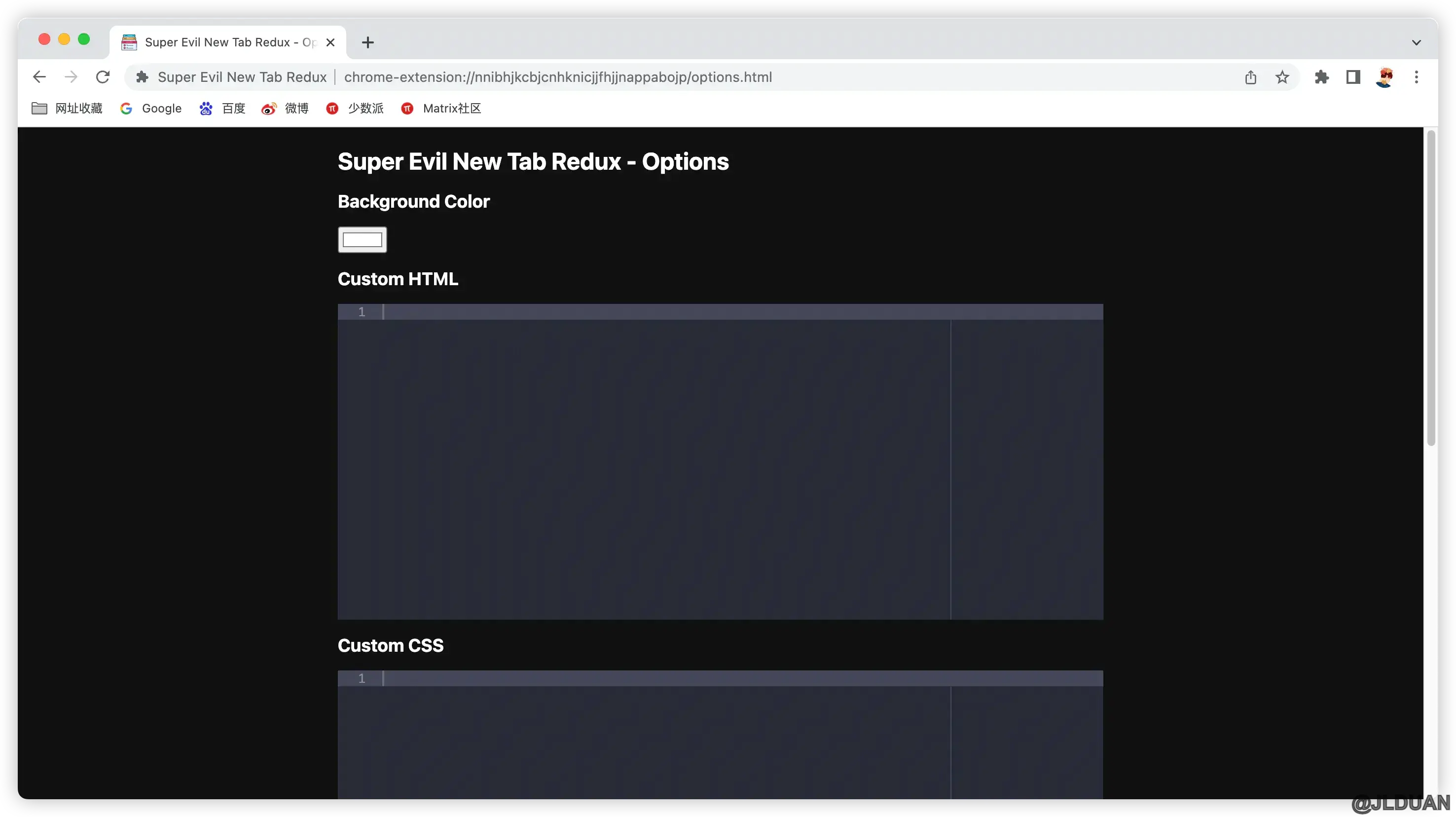Open Chrome's three-dot menu
1456x817 pixels.
tap(1417, 77)
